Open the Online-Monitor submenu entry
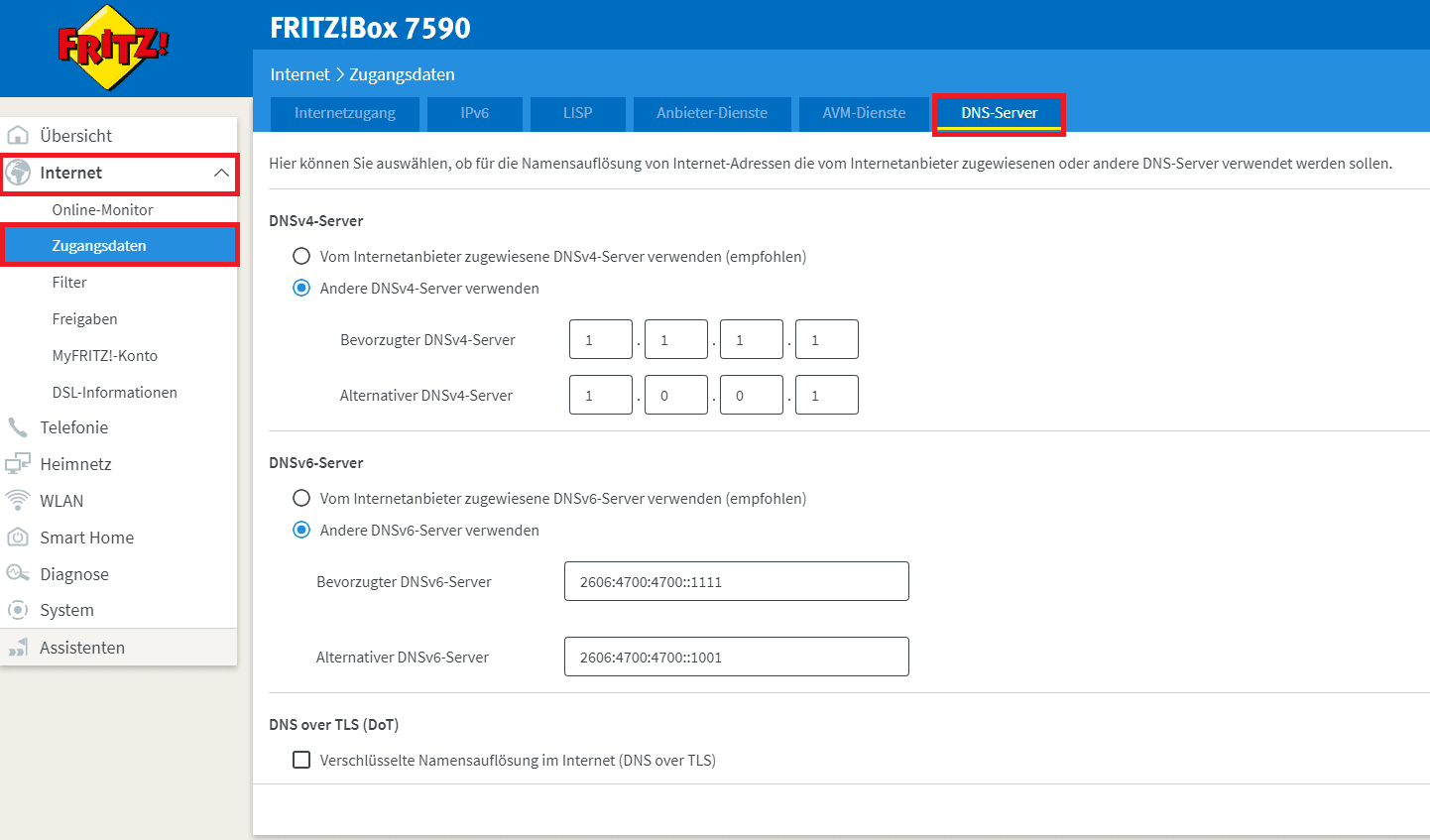Viewport: 1430px width, 840px height. tap(102, 210)
